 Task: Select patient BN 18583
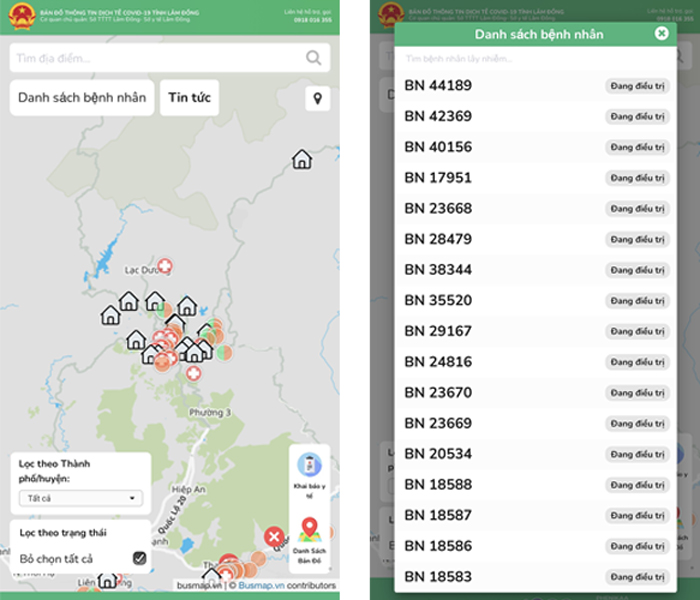535,577
